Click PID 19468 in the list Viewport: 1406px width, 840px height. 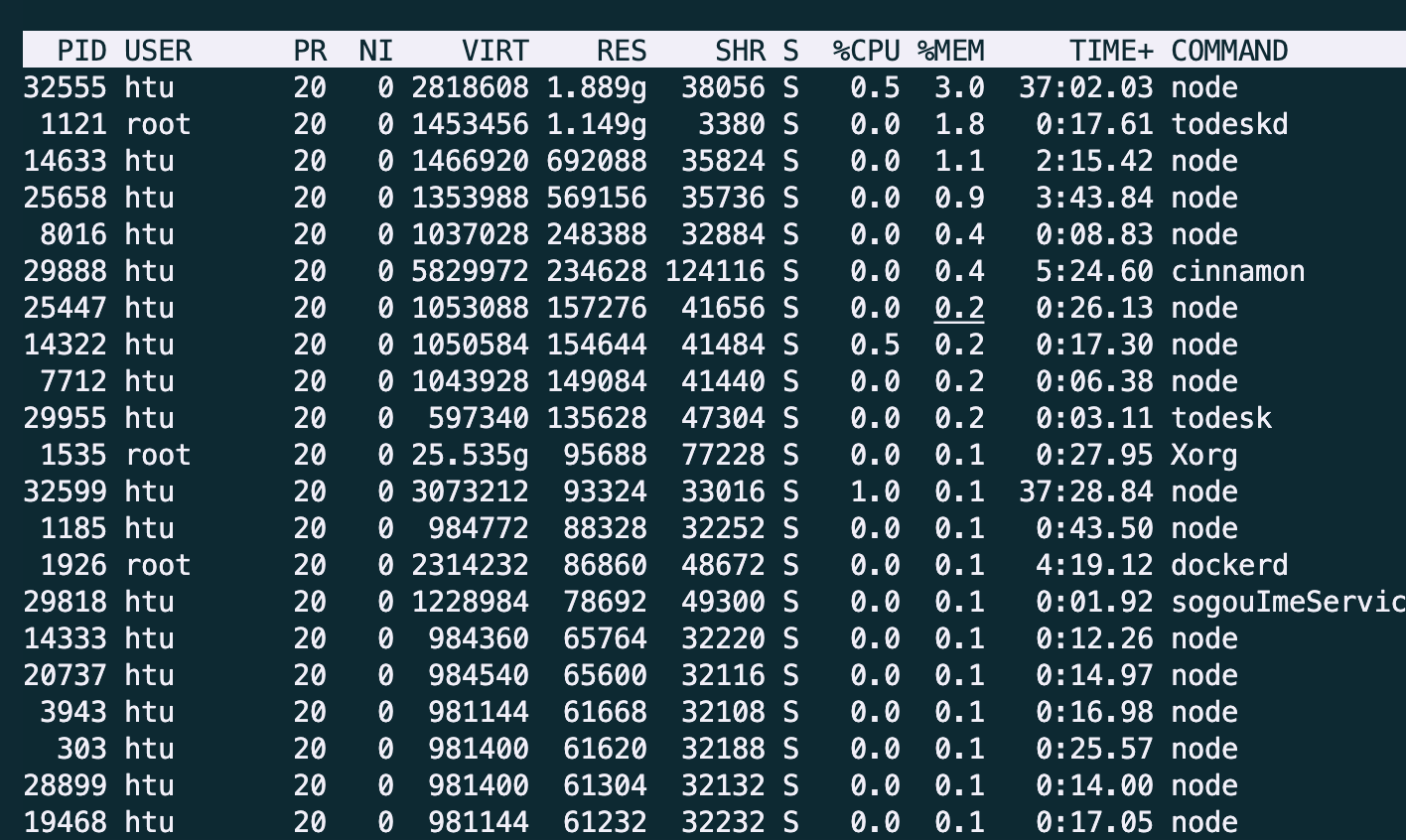coord(65,822)
